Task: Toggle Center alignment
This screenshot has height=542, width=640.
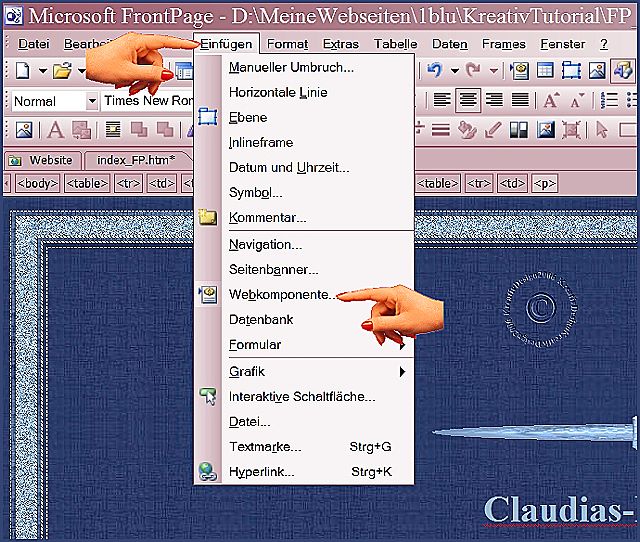Action: point(468,100)
